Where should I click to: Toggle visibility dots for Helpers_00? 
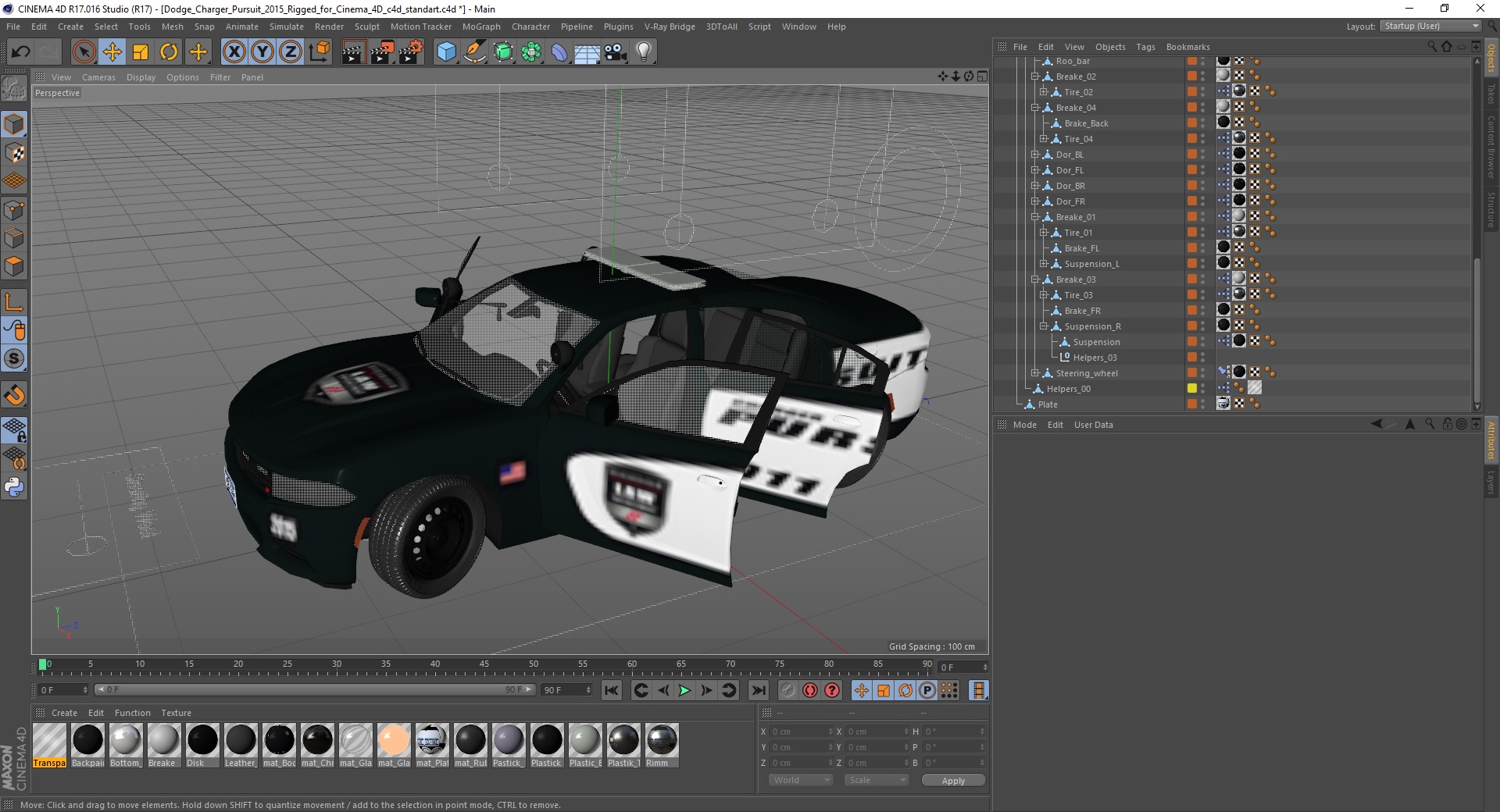point(1203,388)
